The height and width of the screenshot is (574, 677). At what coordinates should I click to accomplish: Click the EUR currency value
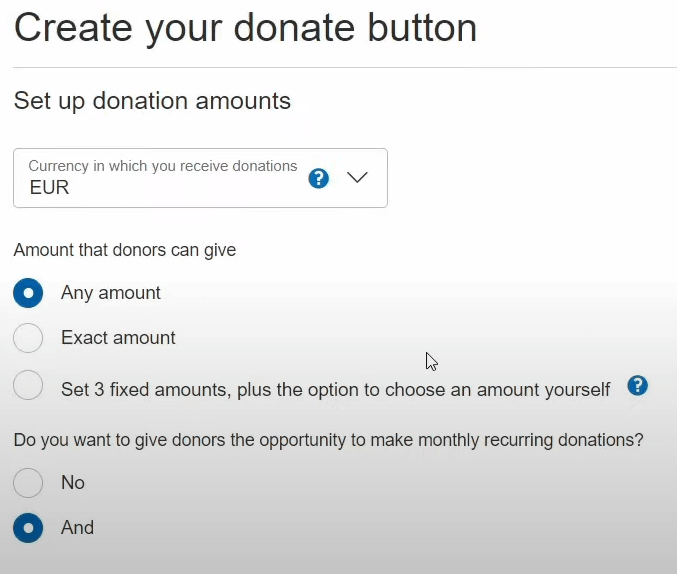pyautogui.click(x=50, y=187)
